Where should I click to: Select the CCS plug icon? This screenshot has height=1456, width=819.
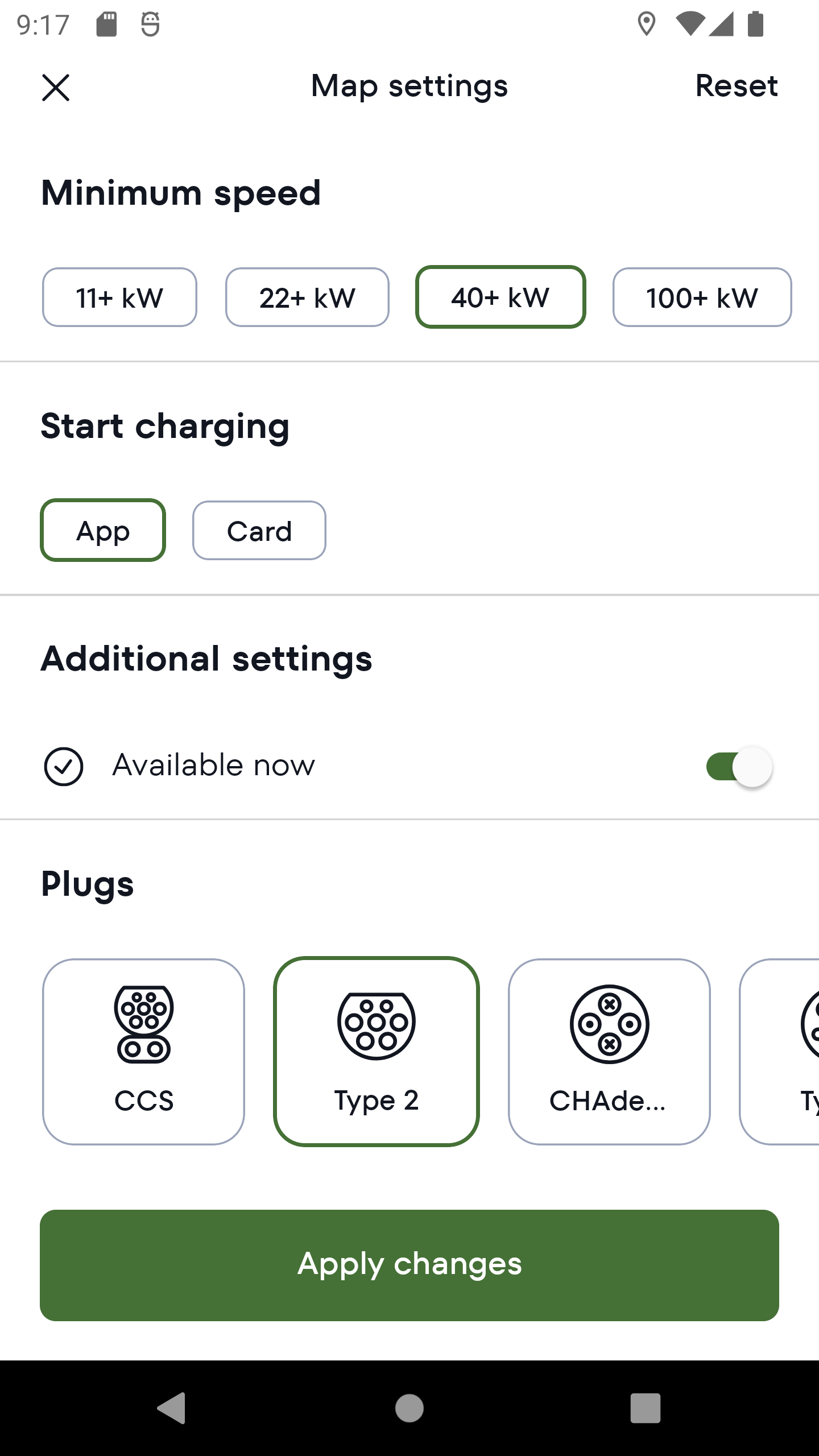point(143,1024)
